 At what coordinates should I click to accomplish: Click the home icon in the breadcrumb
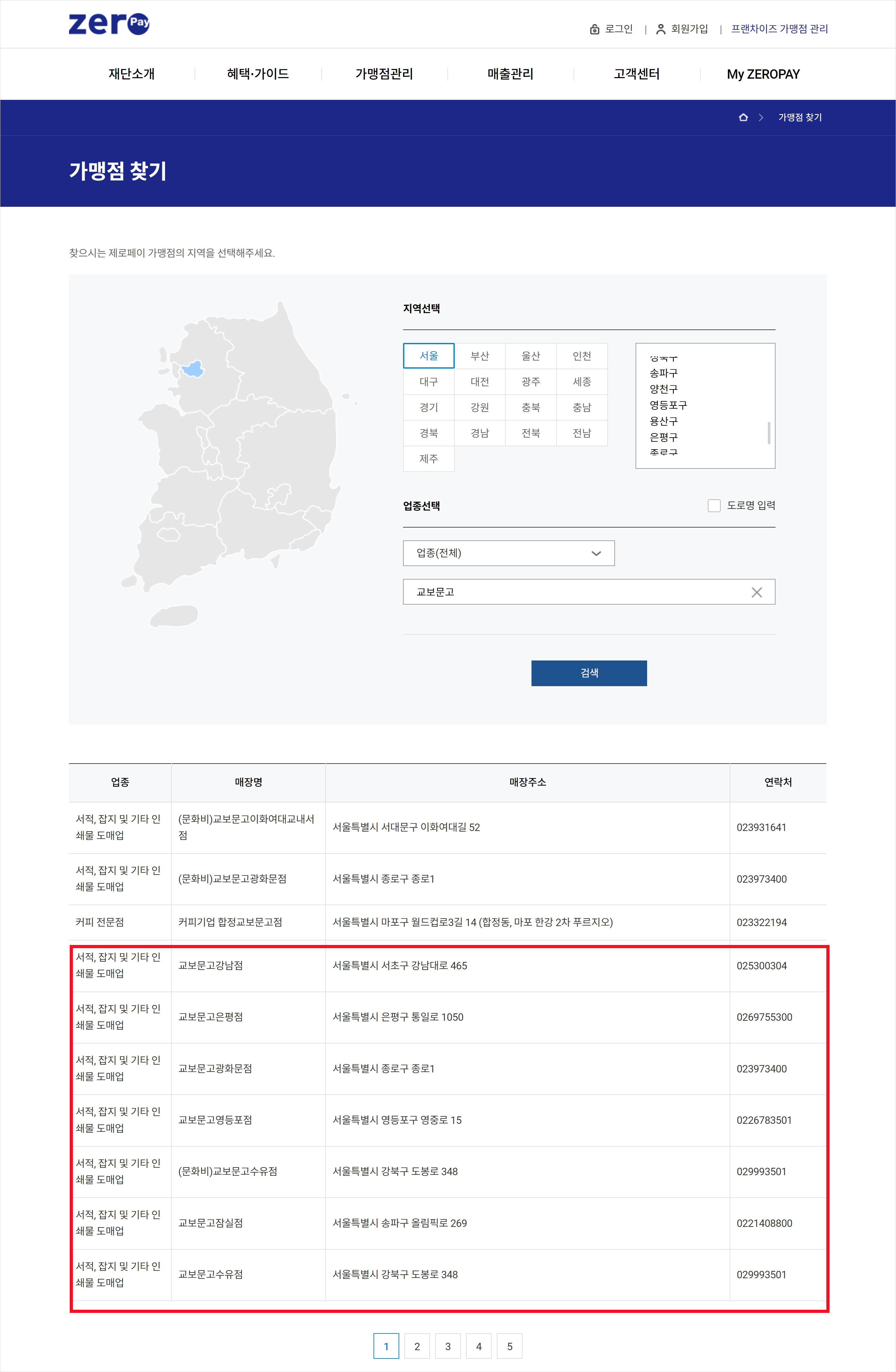743,118
